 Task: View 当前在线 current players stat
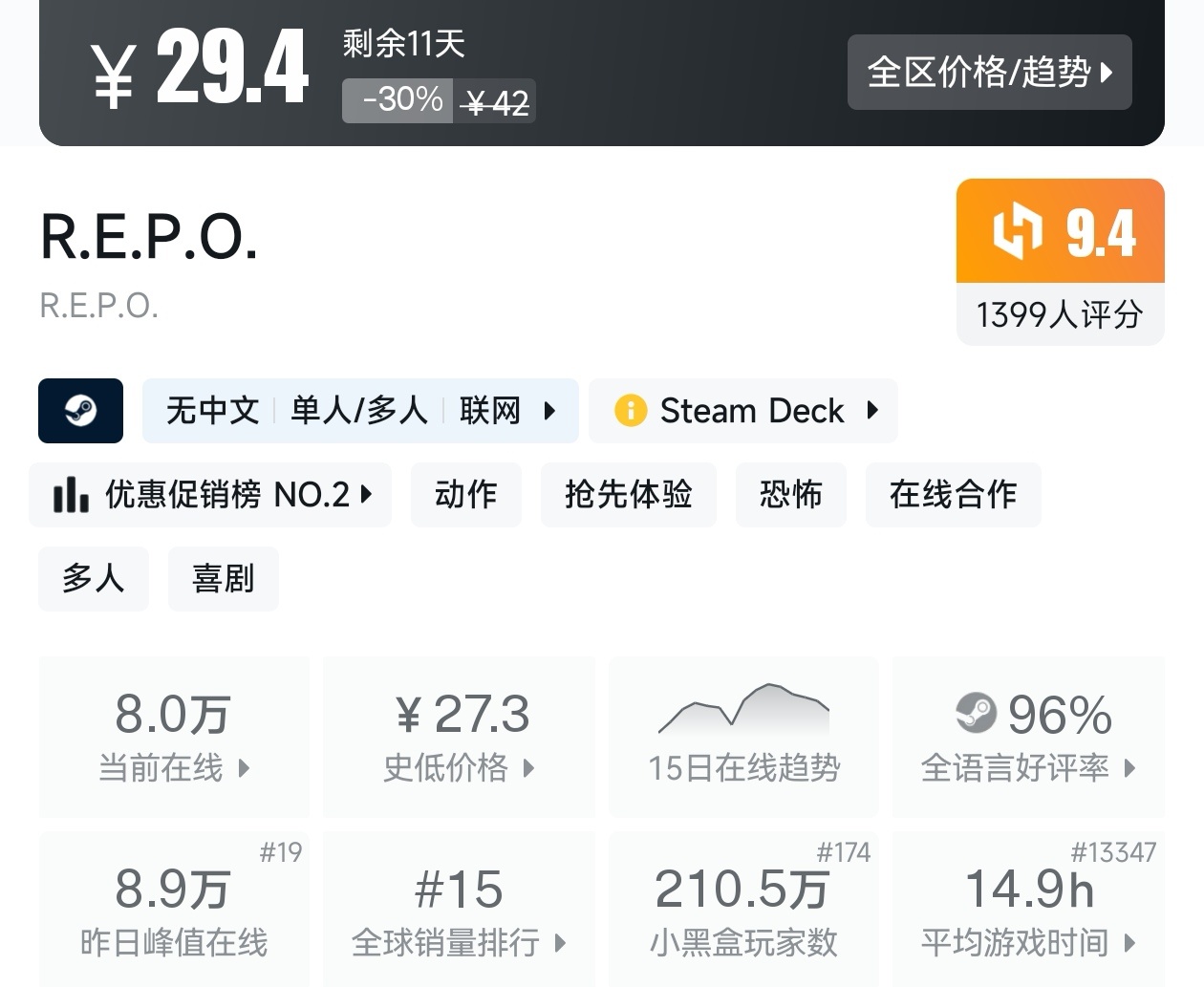click(x=174, y=737)
